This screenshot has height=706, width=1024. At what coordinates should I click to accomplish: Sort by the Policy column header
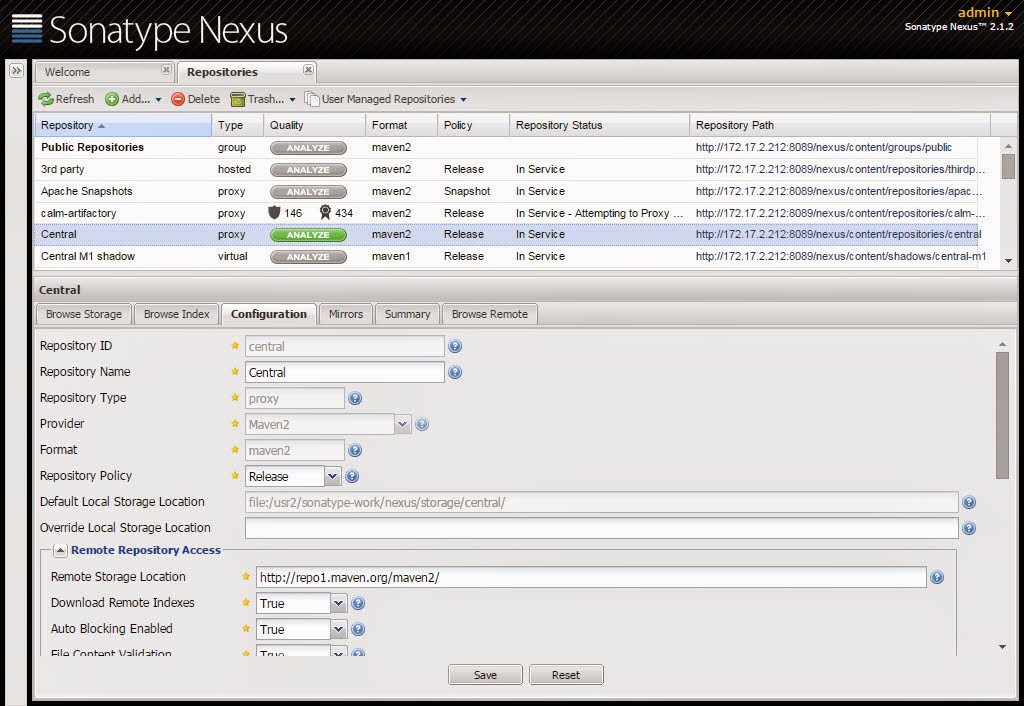[473, 125]
